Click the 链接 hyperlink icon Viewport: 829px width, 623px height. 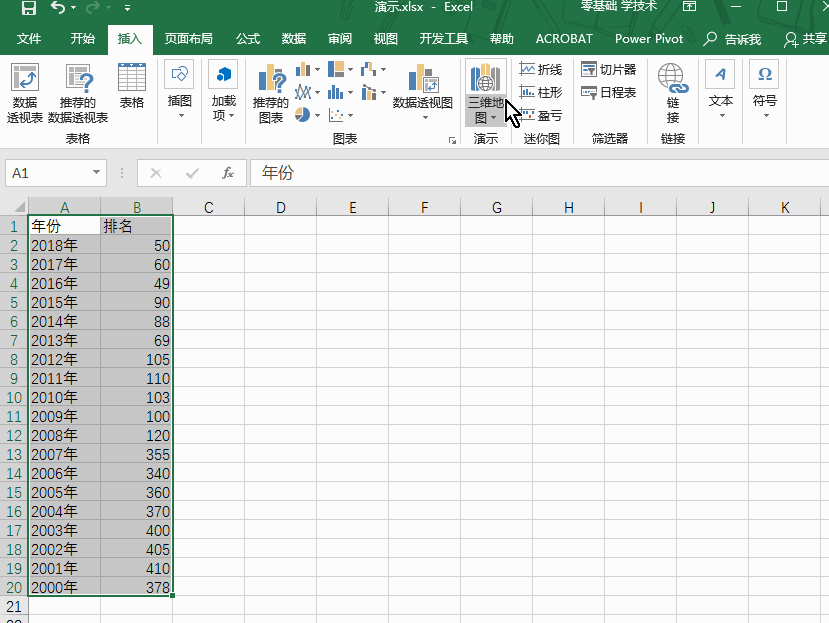673,94
